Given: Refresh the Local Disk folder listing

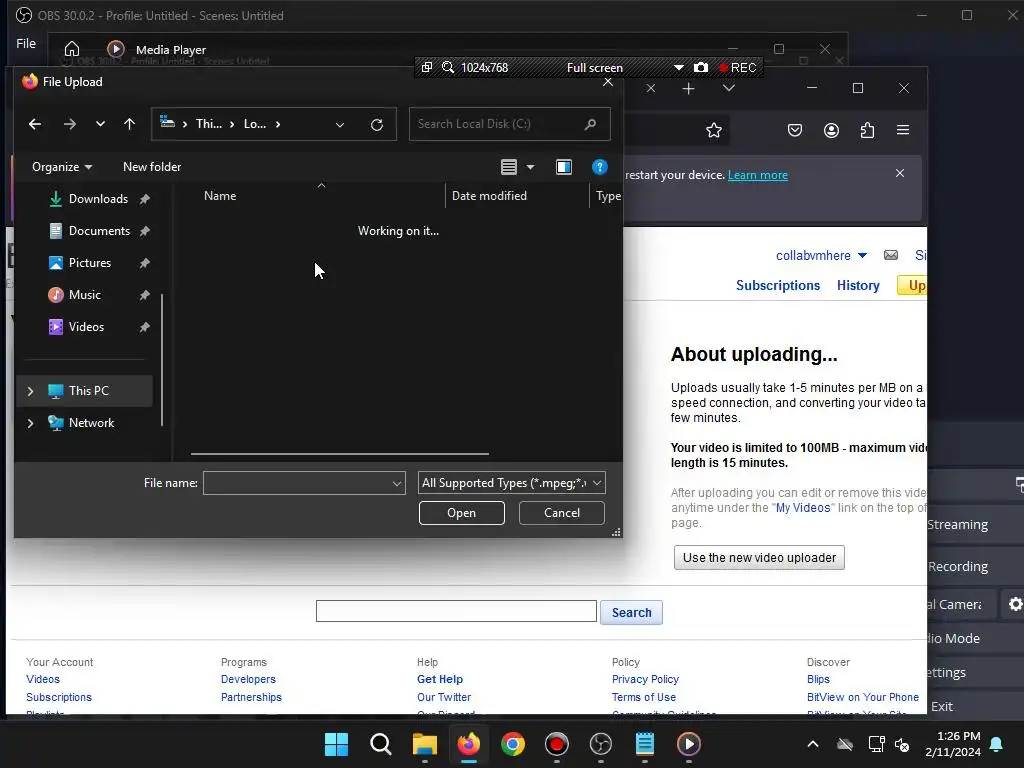Looking at the screenshot, I should pos(377,125).
